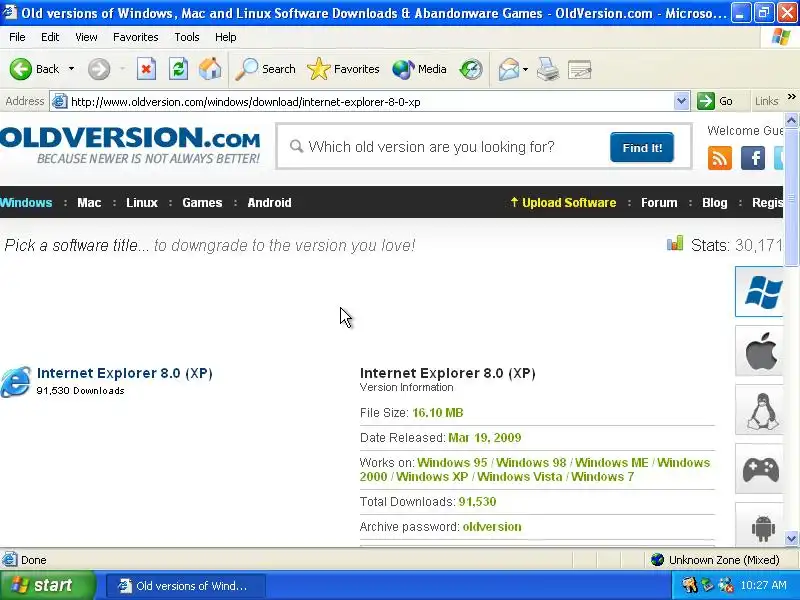Select the Android navigation tab

tap(269, 203)
